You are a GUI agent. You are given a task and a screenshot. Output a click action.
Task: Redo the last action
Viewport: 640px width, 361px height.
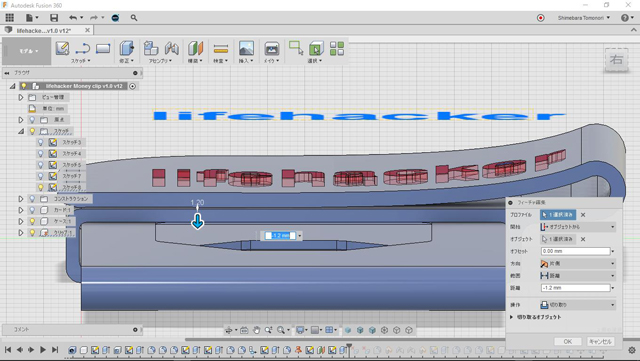pyautogui.click(x=94, y=18)
